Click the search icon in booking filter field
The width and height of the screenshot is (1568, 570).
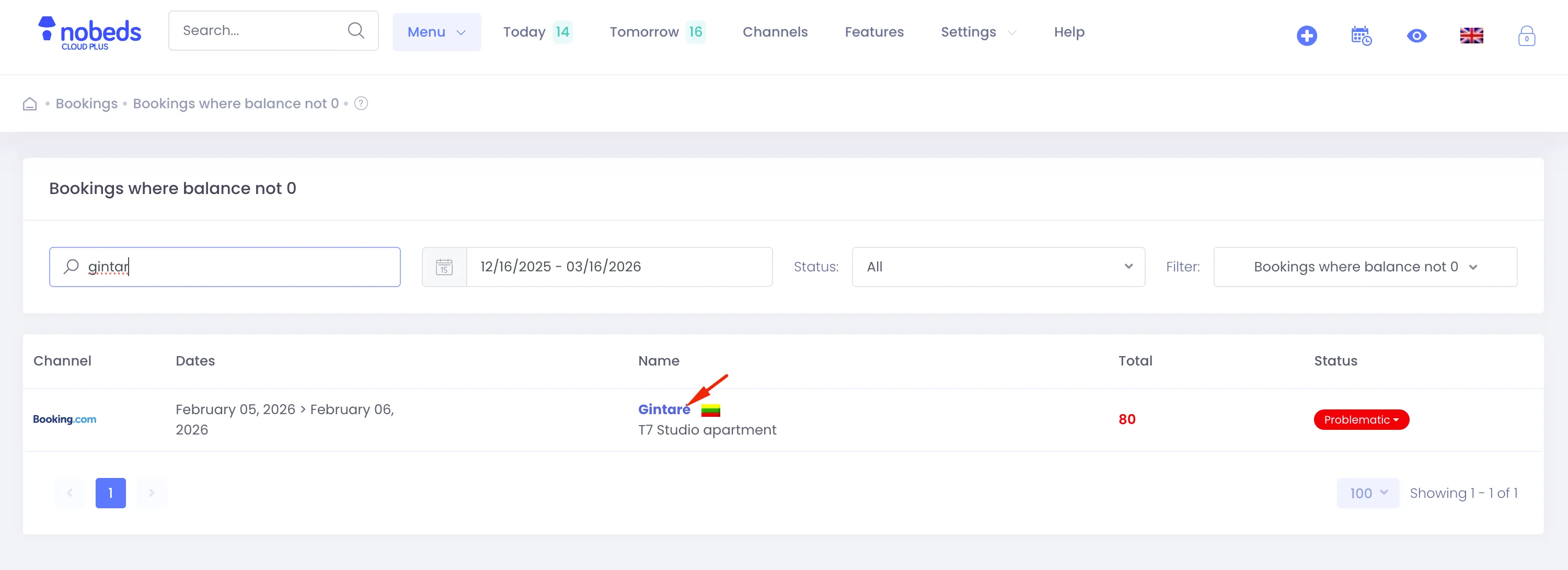click(x=71, y=266)
